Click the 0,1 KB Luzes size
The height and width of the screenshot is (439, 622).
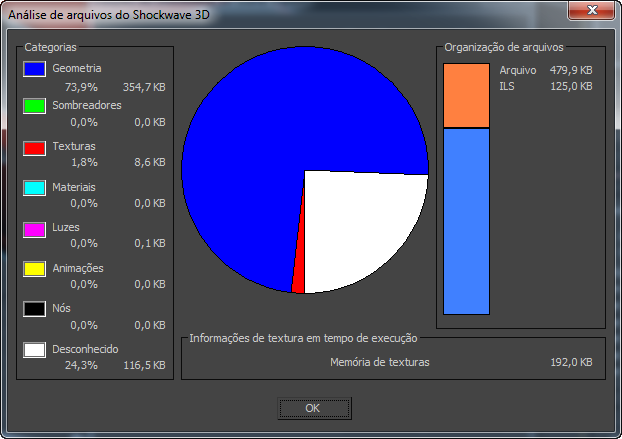click(x=150, y=243)
